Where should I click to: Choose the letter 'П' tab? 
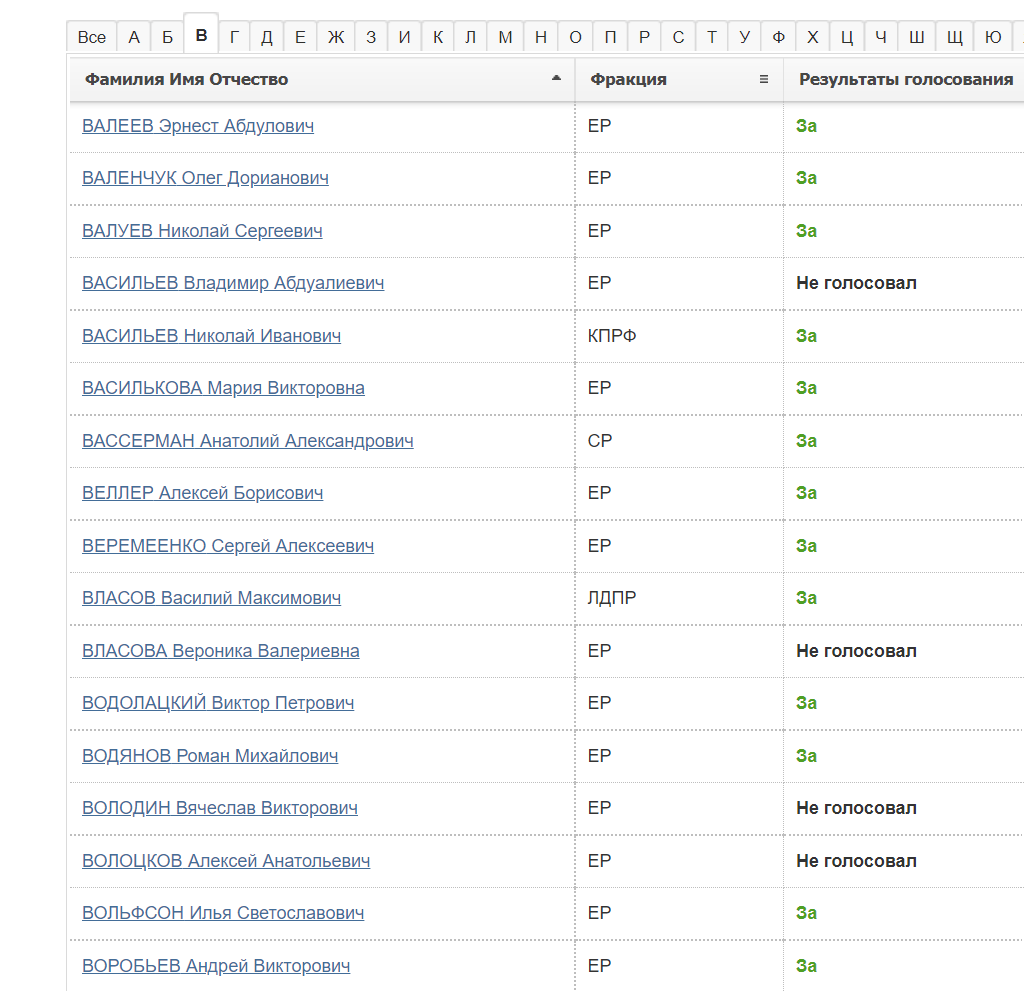tap(610, 38)
